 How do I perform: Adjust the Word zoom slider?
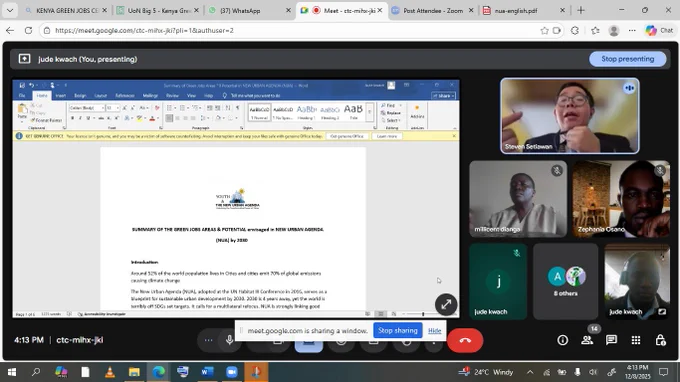pos(423,314)
